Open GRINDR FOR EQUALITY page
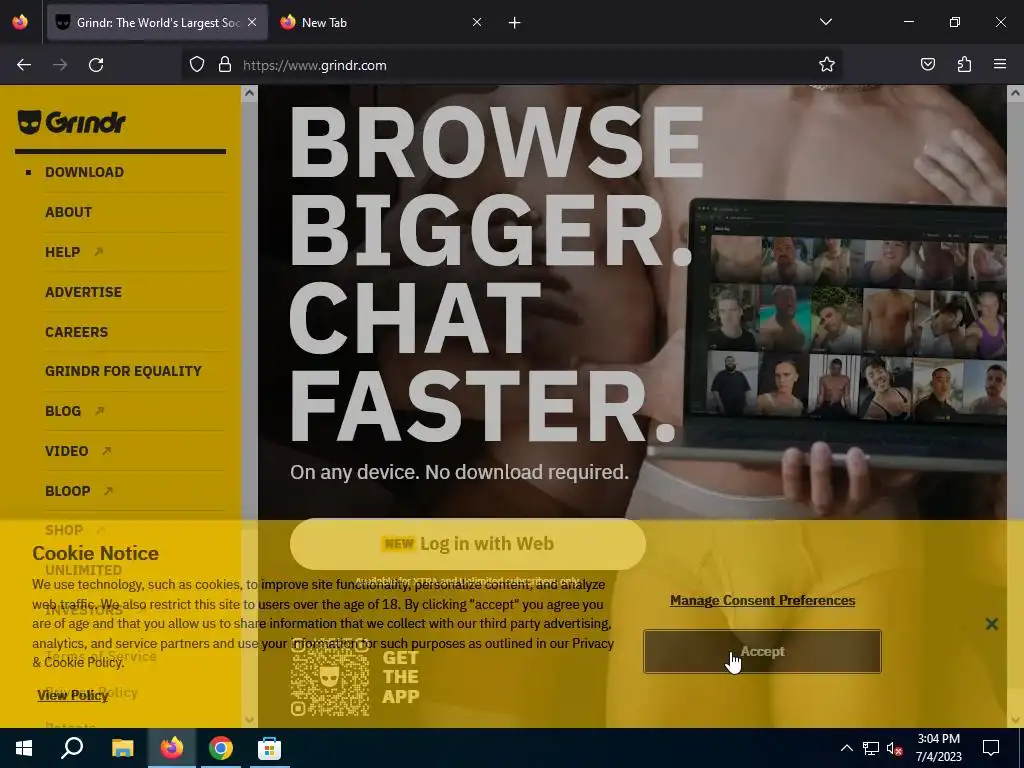The image size is (1024, 768). [123, 371]
